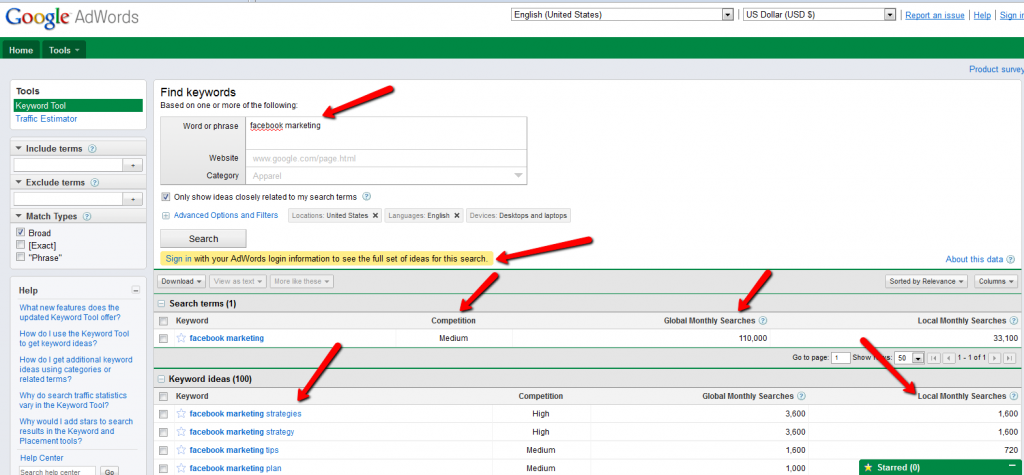This screenshot has height=475, width=1024.
Task: Click add button next to Include terms field
Action: coord(133,165)
